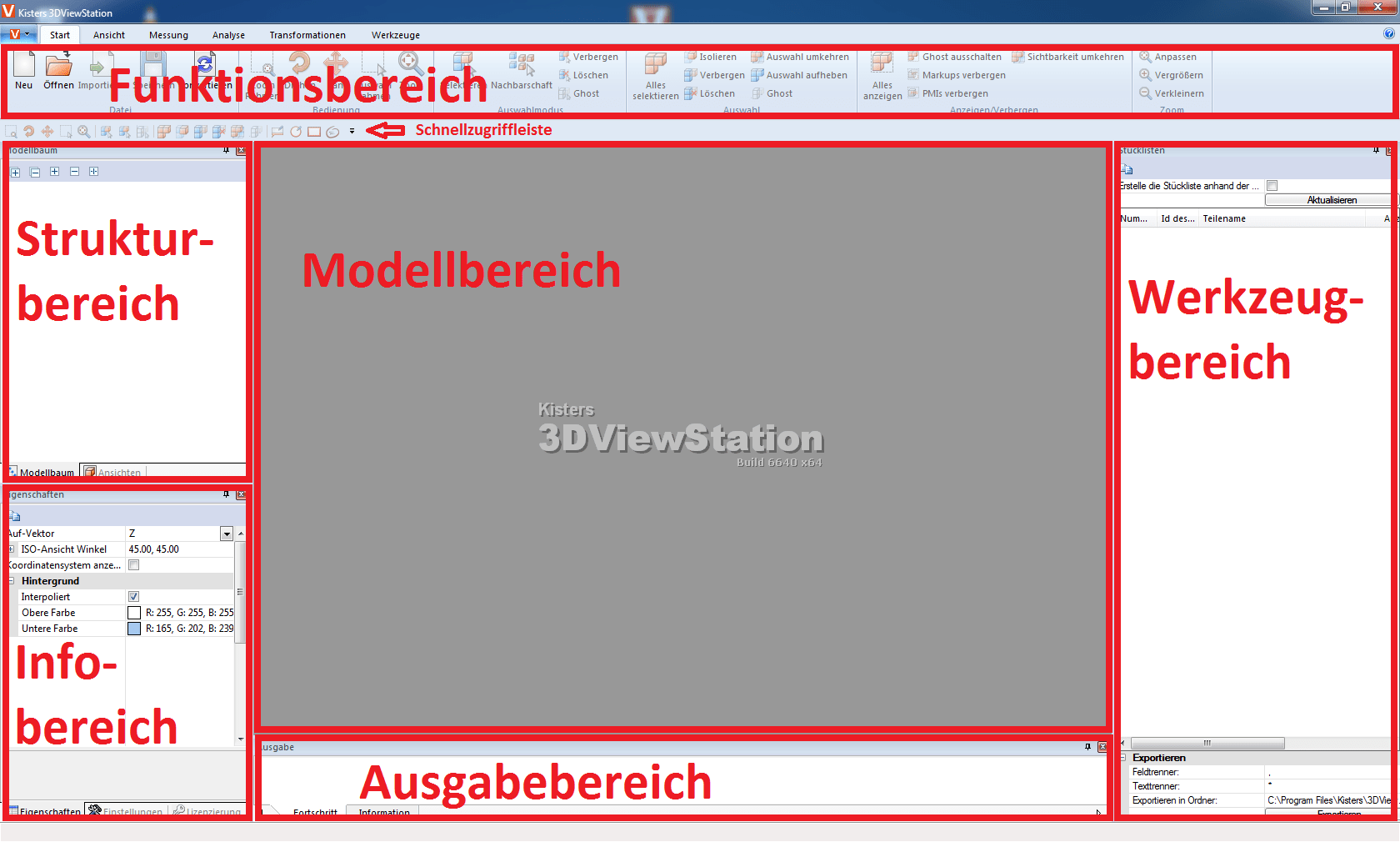Viewport: 1400px width, 842px height.
Task: Toggle the Erstelle die Stückliste checkbox
Action: pyautogui.click(x=1272, y=186)
